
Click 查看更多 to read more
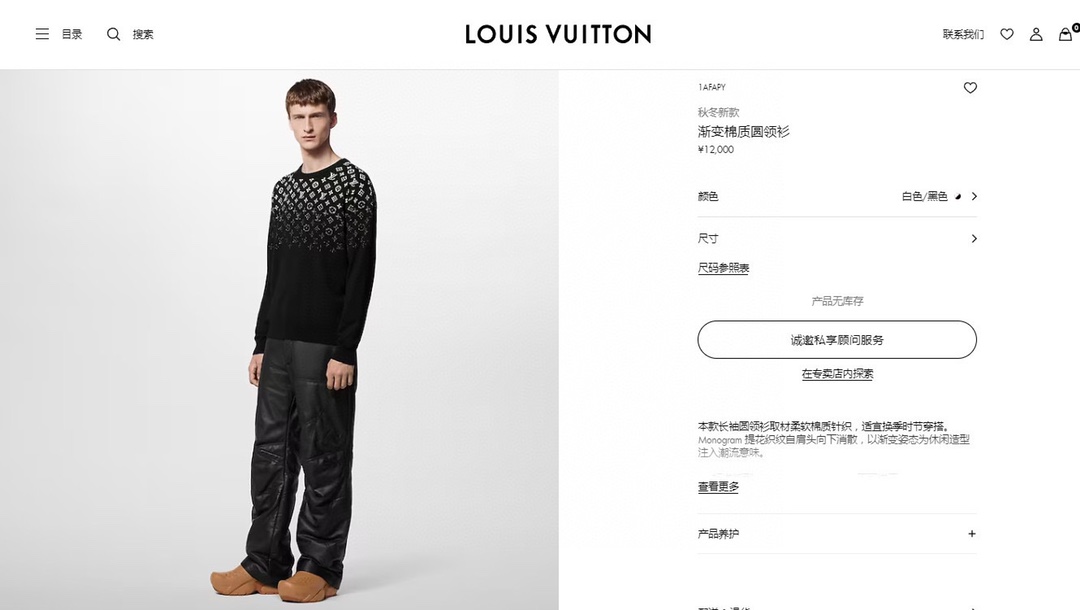[718, 487]
